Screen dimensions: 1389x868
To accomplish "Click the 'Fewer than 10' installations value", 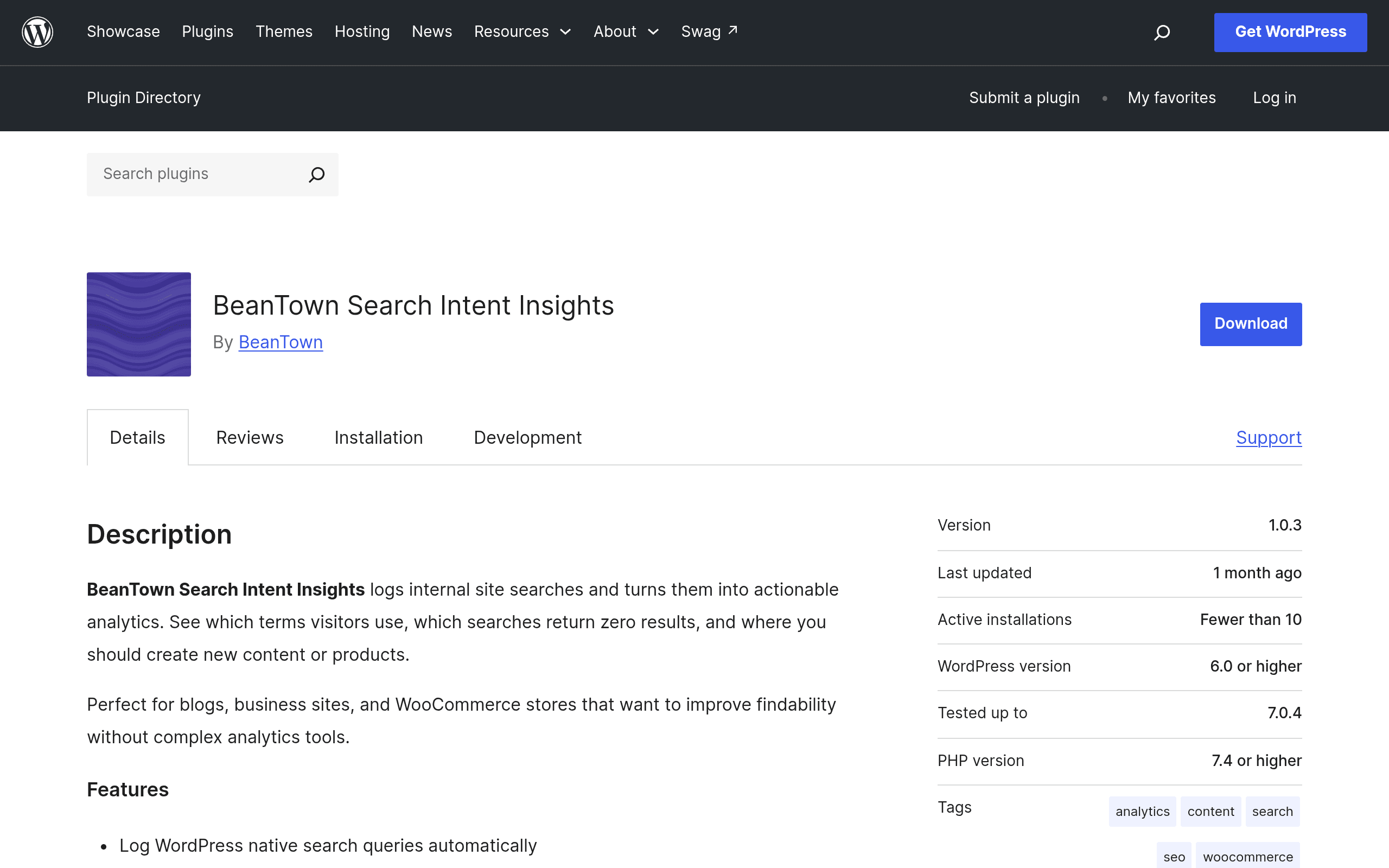I will pos(1251,620).
